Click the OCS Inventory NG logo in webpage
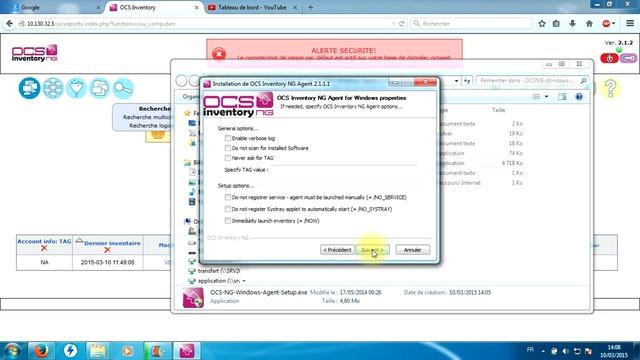The image size is (640, 360). pos(35,53)
